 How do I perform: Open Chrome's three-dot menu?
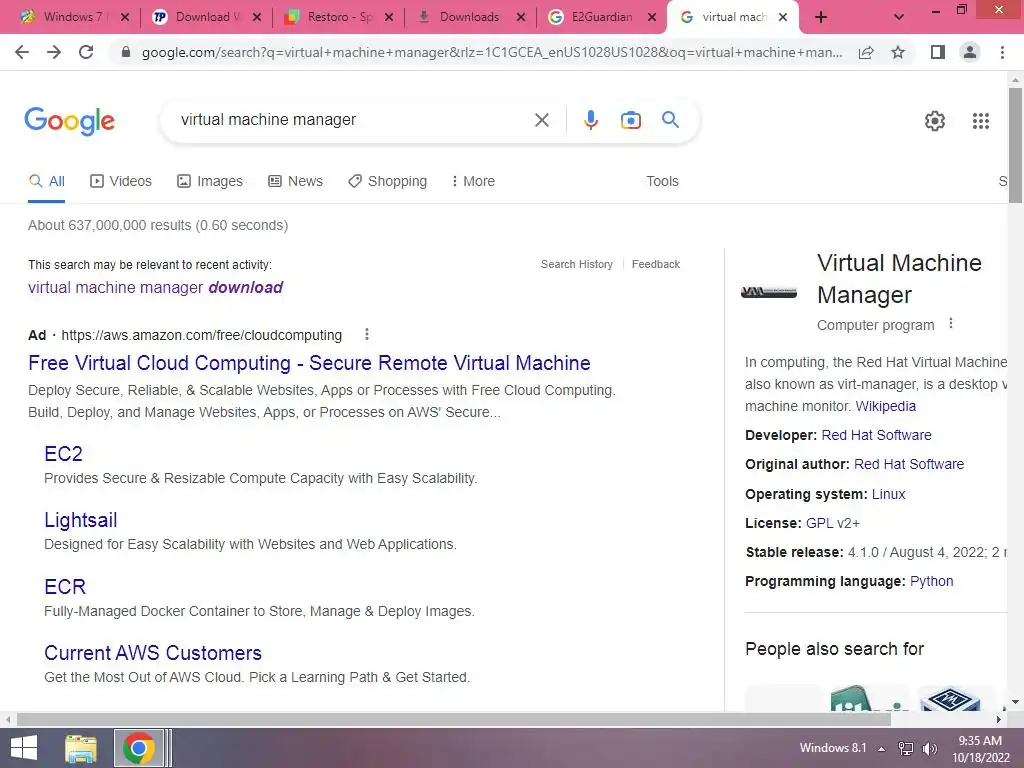[1002, 52]
